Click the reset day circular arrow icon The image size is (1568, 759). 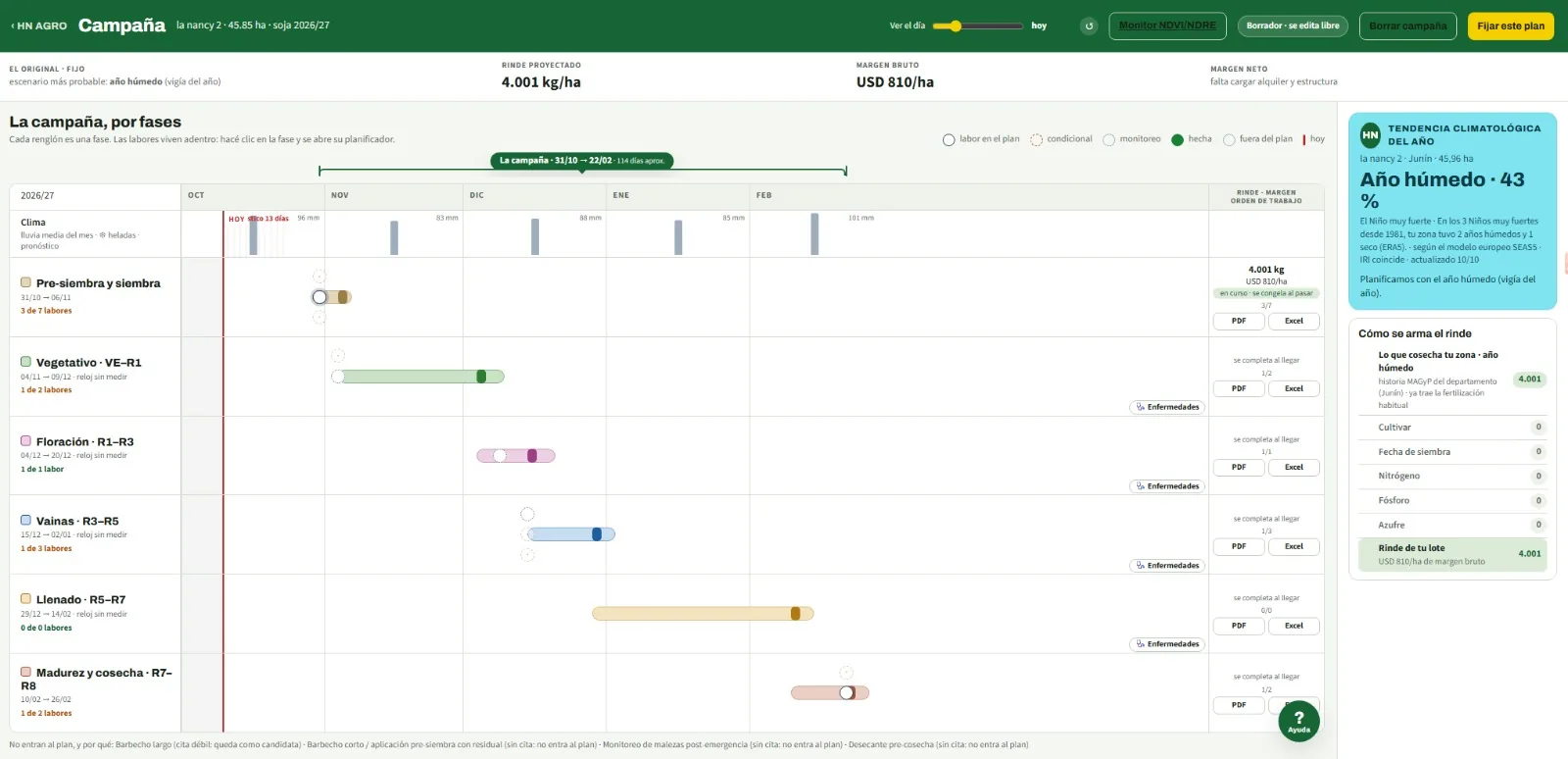(1089, 26)
